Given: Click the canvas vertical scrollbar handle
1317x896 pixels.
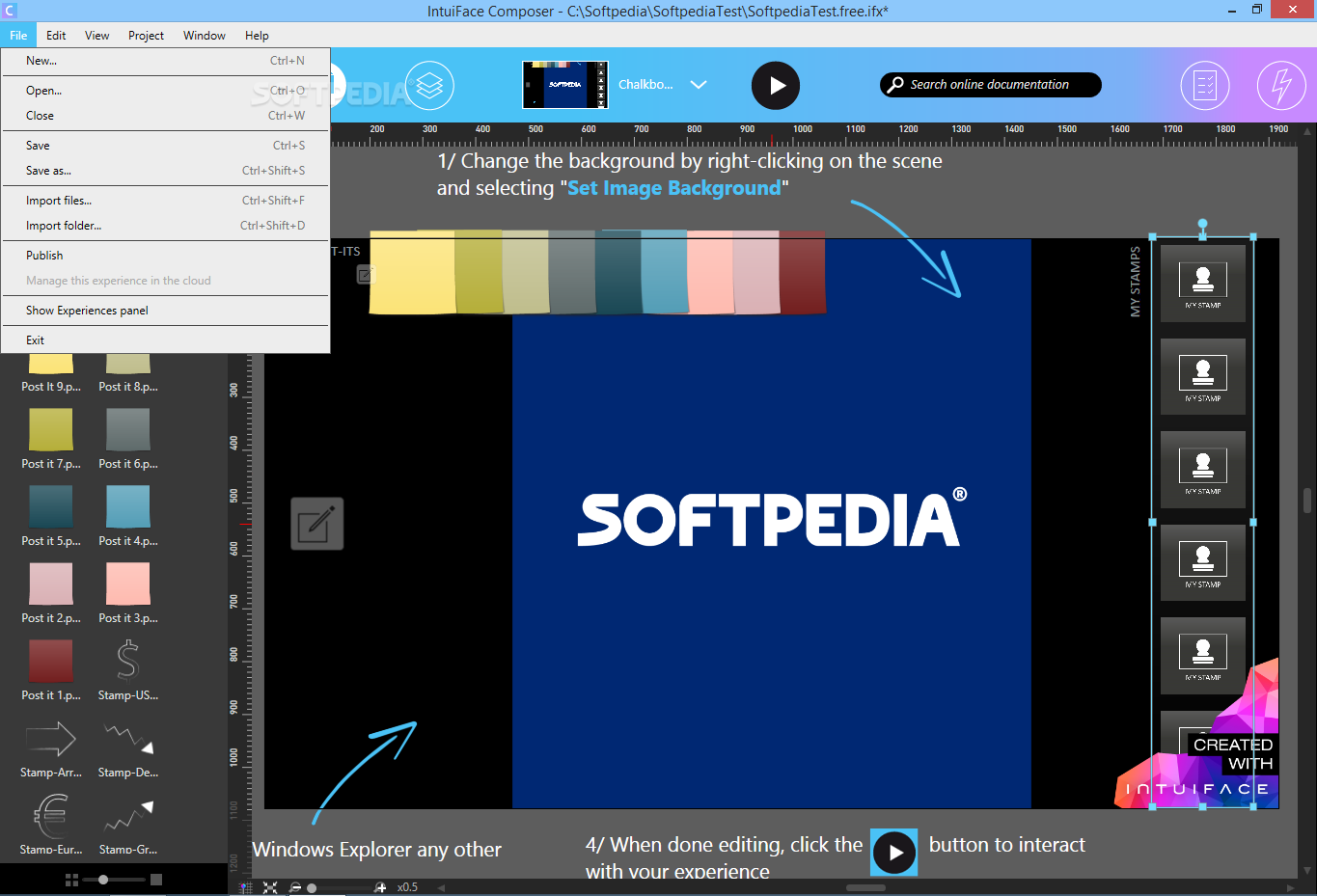Looking at the screenshot, I should (1307, 501).
